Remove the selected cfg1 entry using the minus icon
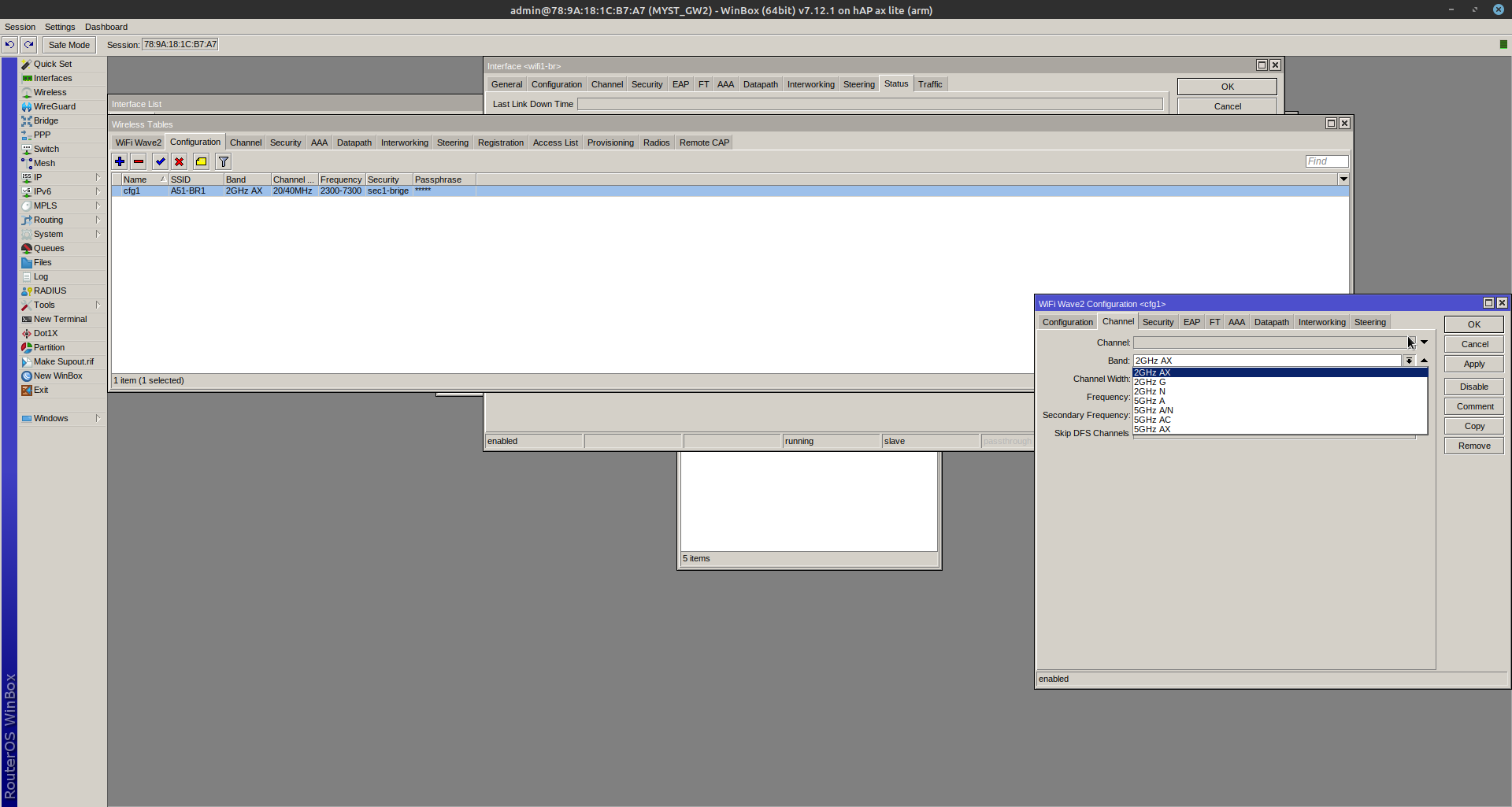This screenshot has height=807, width=1512. pyautogui.click(x=139, y=161)
